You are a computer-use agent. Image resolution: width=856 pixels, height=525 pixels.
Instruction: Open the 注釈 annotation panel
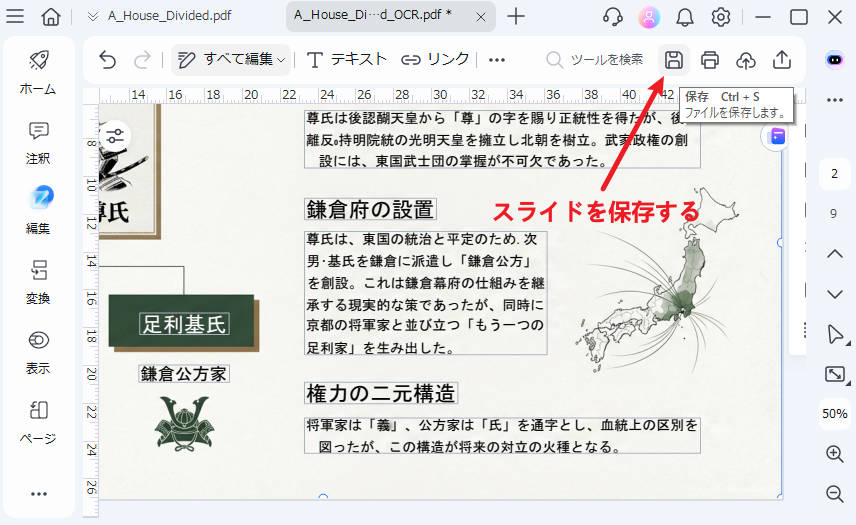pyautogui.click(x=38, y=143)
